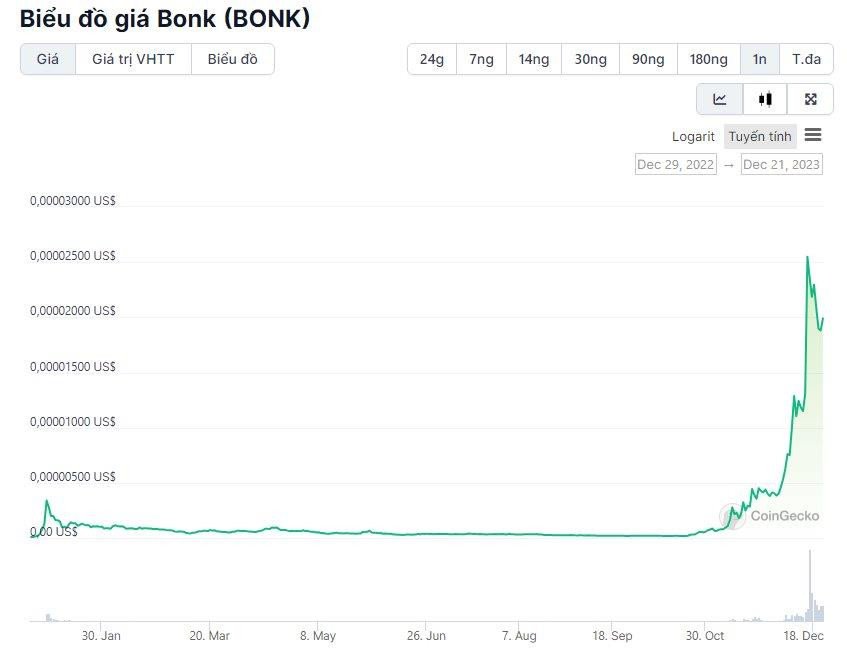
Task: Click the CoinGecko watermark logo
Action: coord(775,517)
